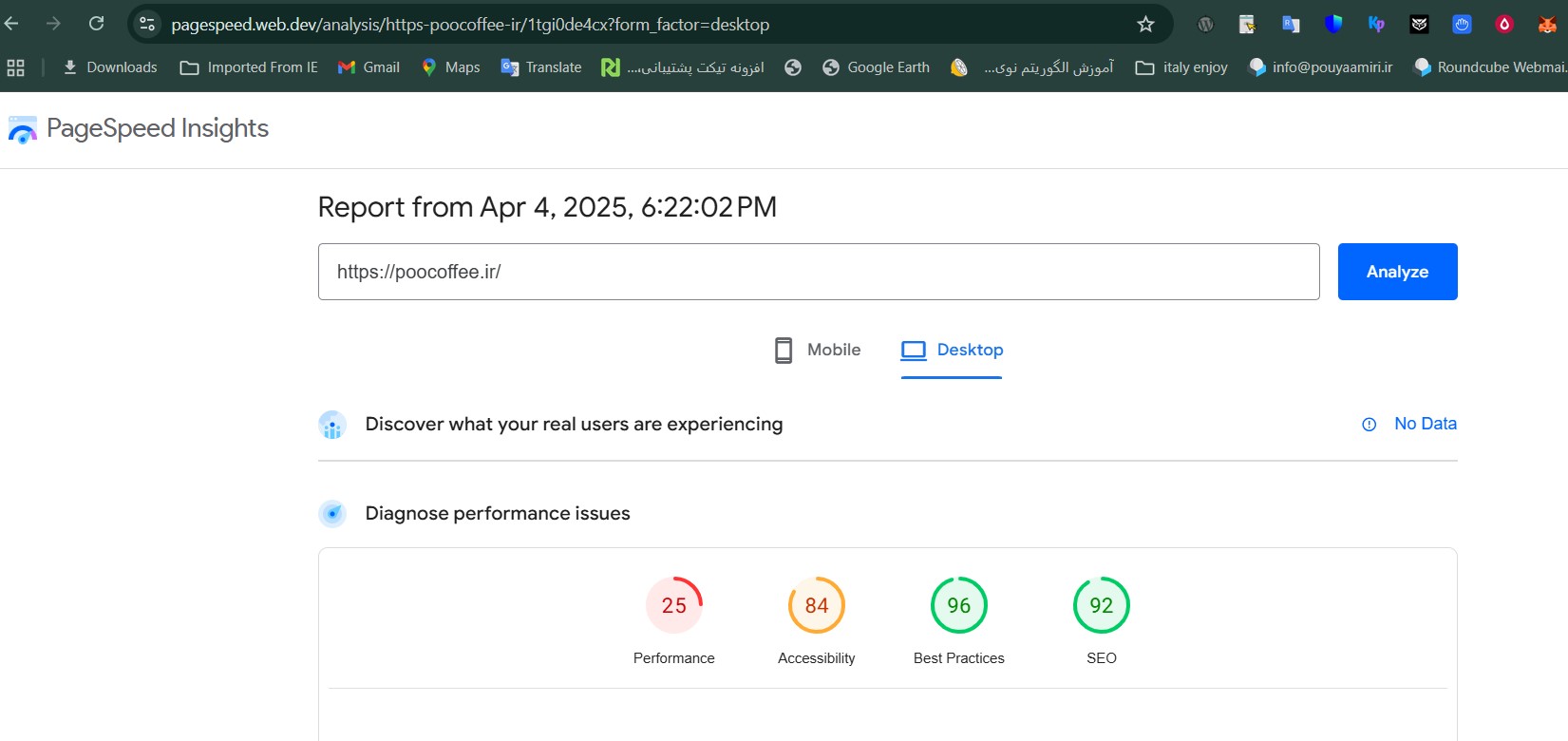The image size is (1568, 741).
Task: Click the PageSpeed Insights logo
Action: click(23, 129)
